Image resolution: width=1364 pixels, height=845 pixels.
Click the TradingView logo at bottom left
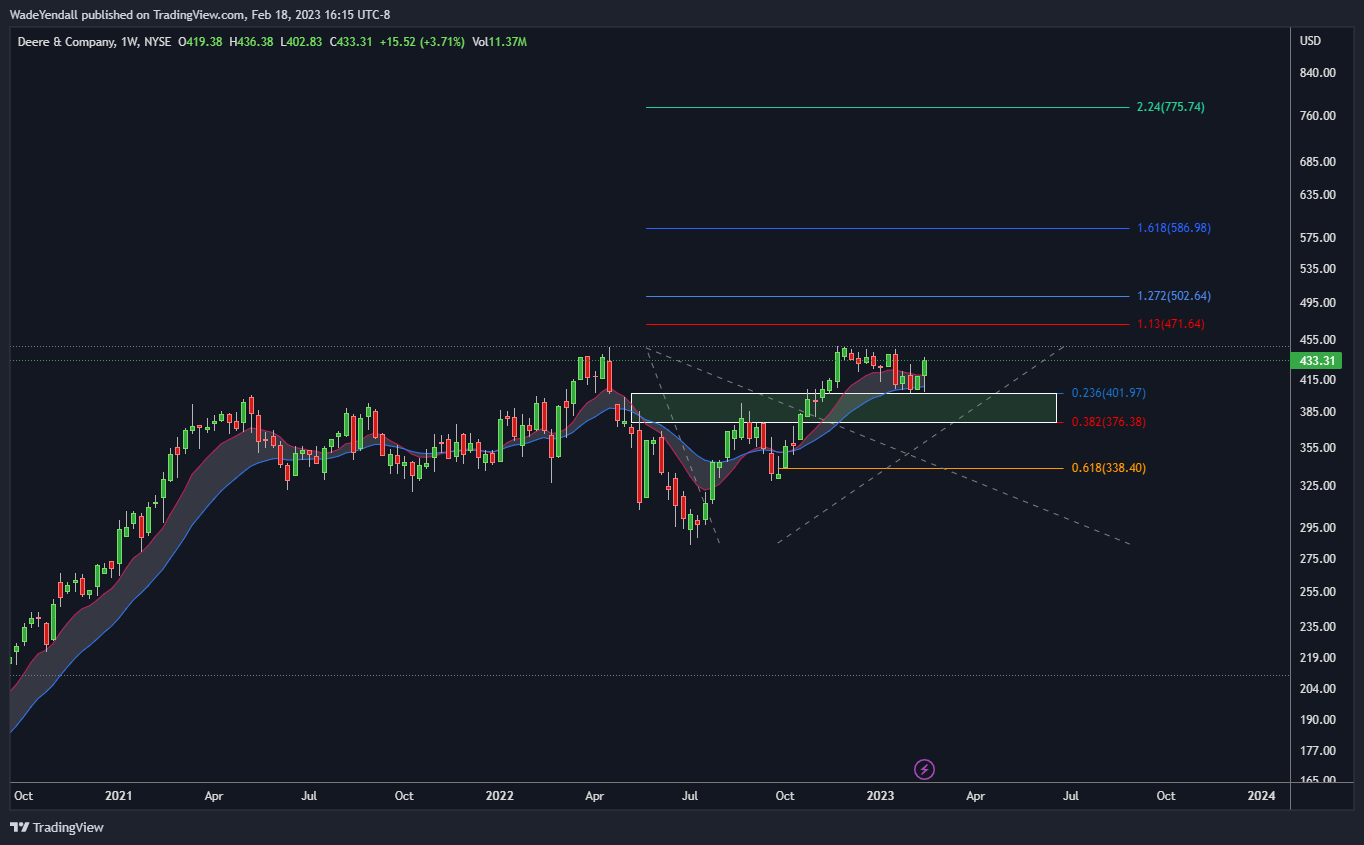(57, 827)
